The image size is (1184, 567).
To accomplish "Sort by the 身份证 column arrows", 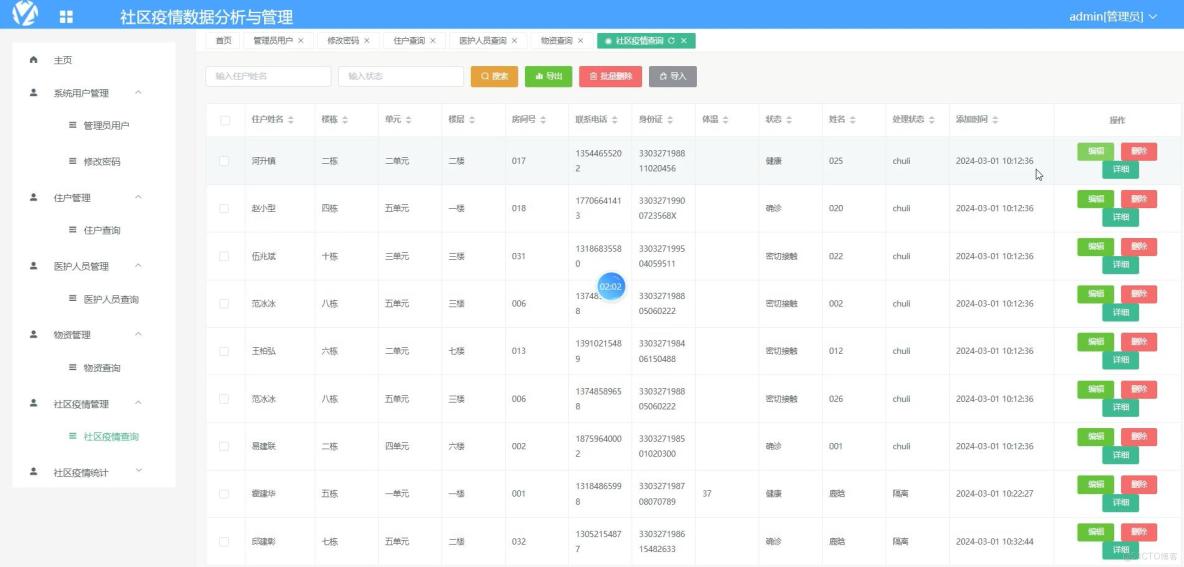I will coord(671,120).
